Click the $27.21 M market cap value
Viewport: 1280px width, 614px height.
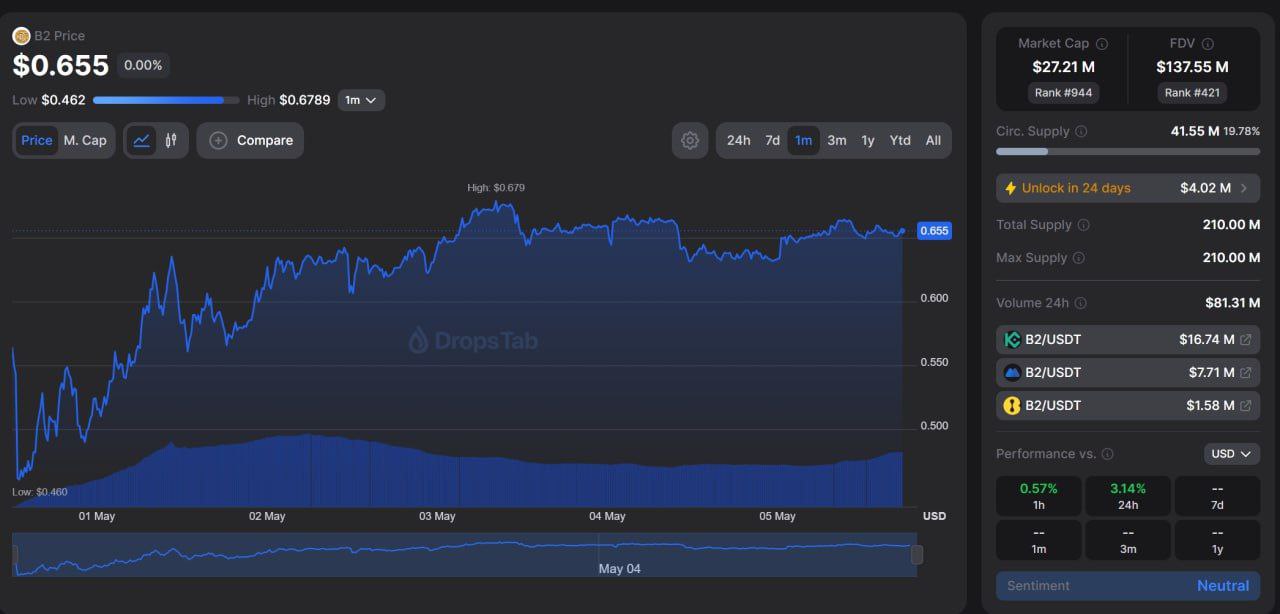coord(1063,67)
